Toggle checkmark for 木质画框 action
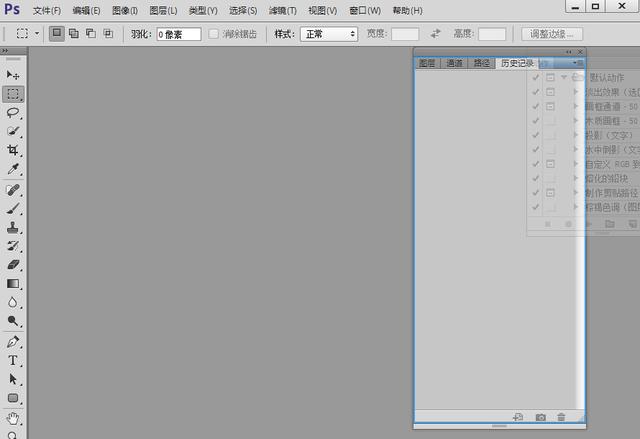 (536, 120)
